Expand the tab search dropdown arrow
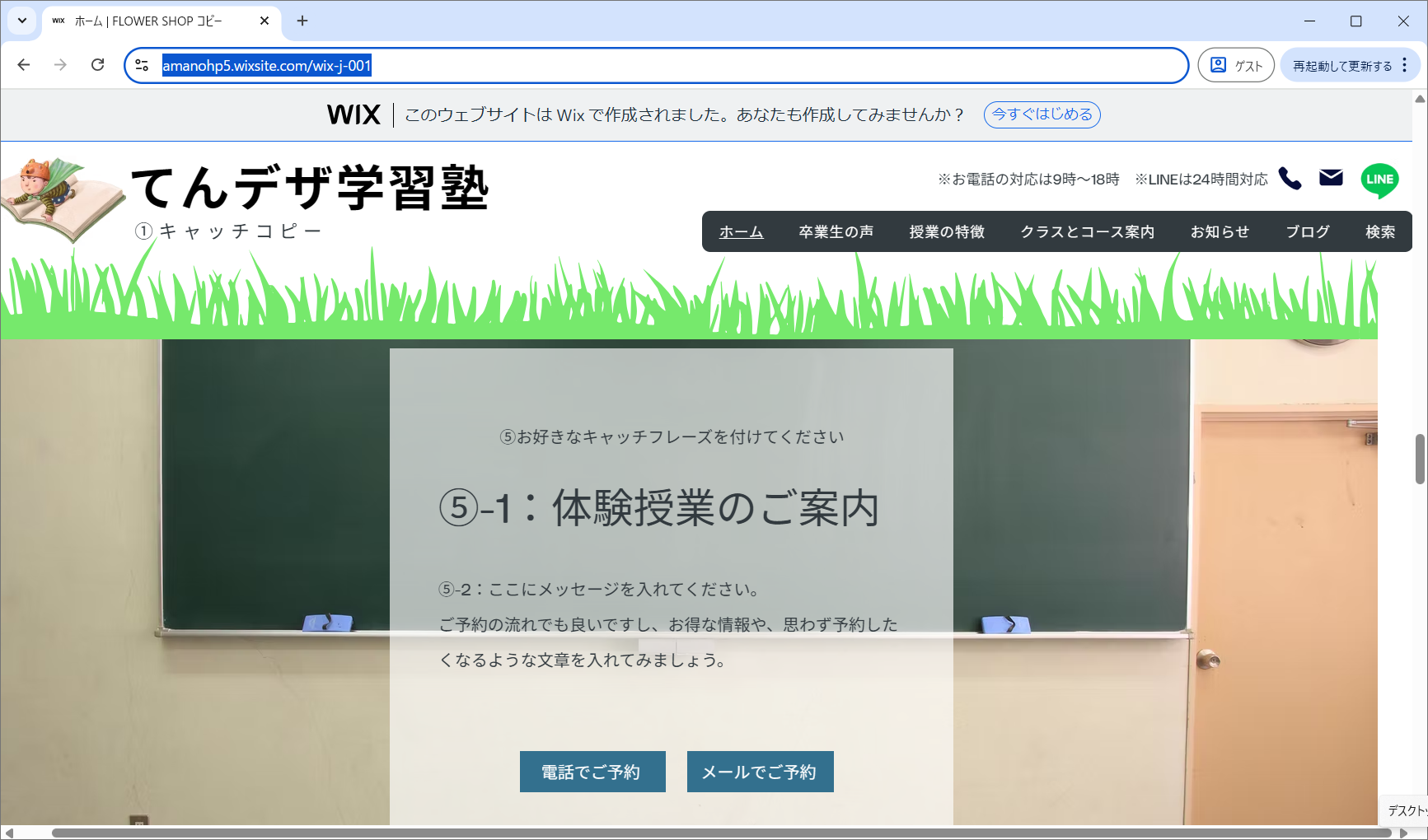This screenshot has width=1428, height=840. point(22,21)
